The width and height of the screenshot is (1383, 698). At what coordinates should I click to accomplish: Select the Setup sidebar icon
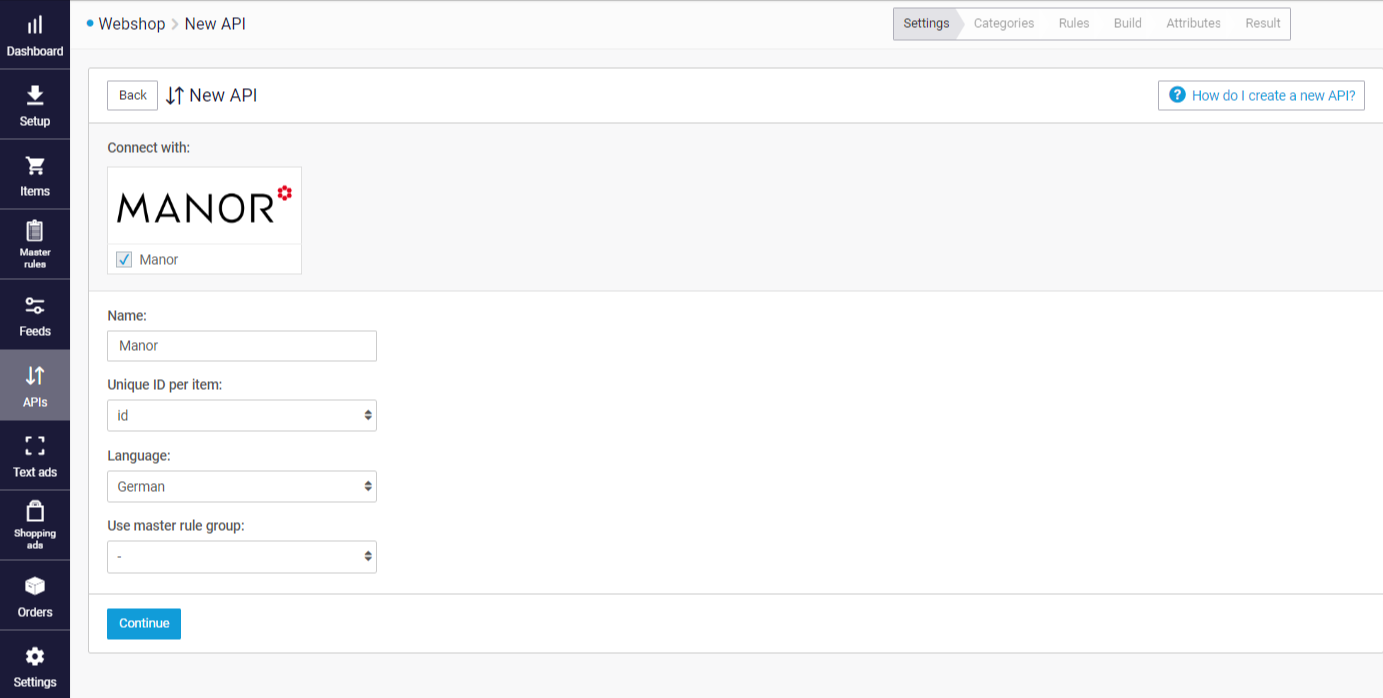[x=34, y=104]
